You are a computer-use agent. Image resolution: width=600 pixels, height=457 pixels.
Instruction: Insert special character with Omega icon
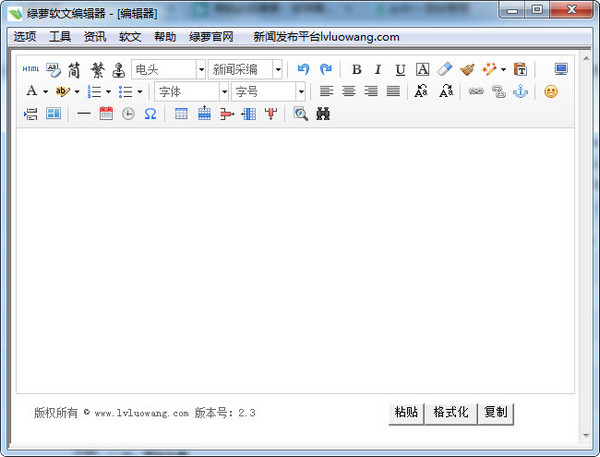150,114
